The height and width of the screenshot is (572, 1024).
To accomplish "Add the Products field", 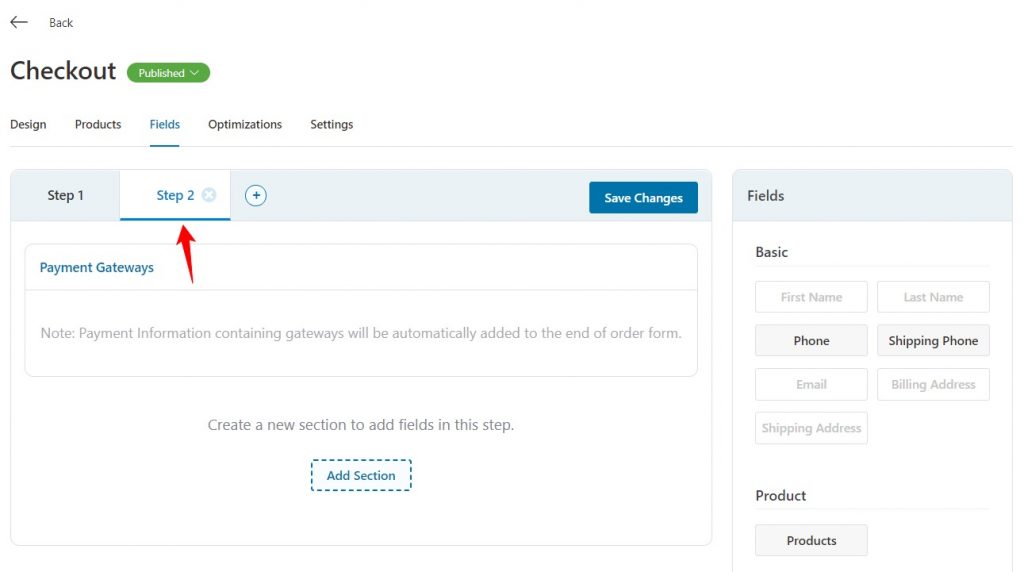I will click(811, 540).
